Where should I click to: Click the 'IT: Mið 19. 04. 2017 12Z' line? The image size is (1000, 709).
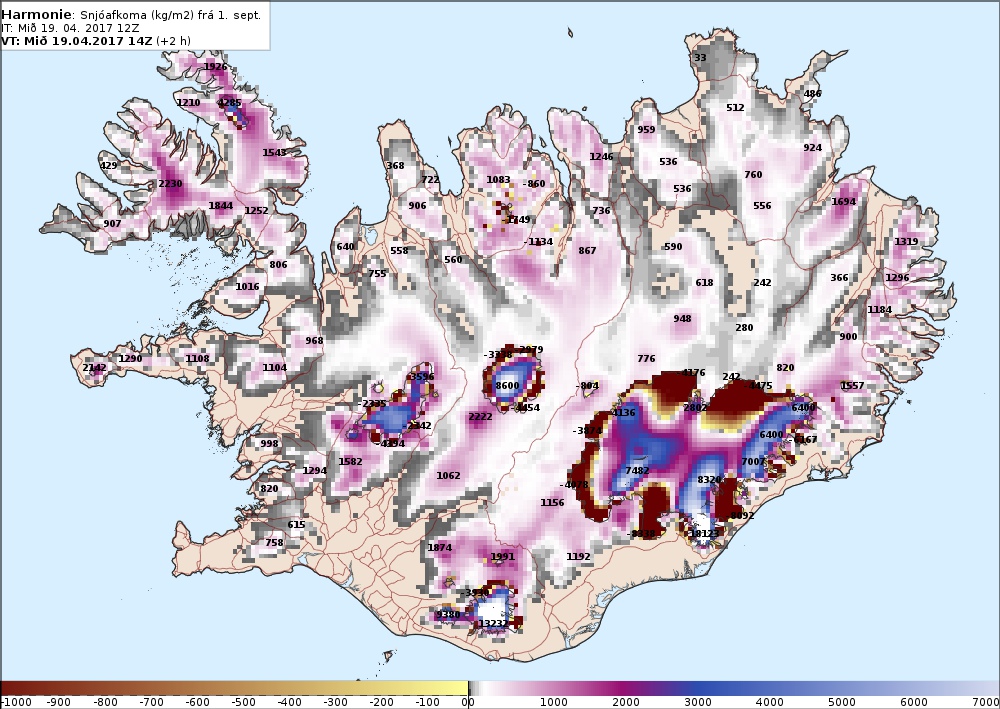[x=68, y=28]
